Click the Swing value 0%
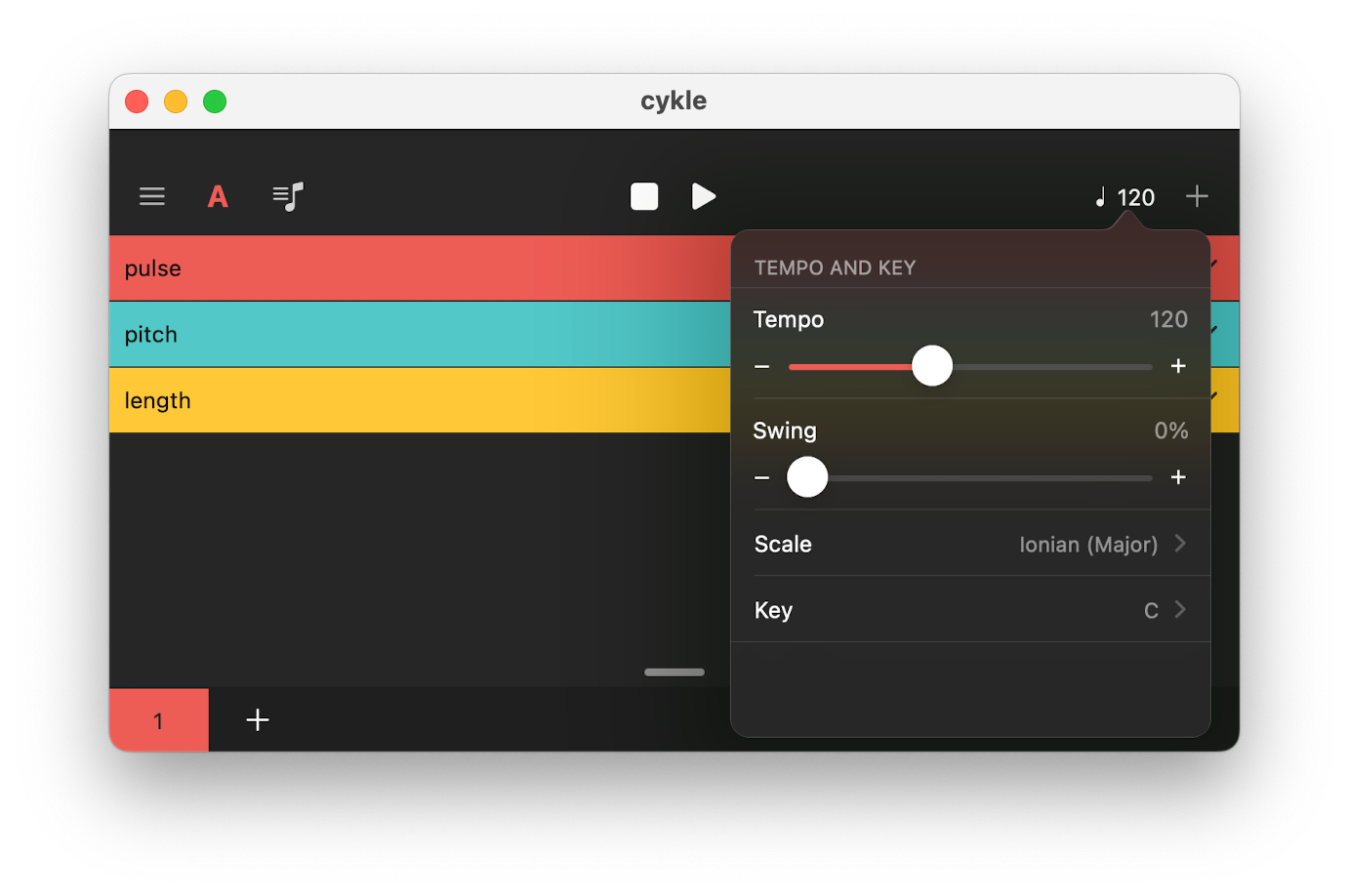 pyautogui.click(x=1171, y=431)
